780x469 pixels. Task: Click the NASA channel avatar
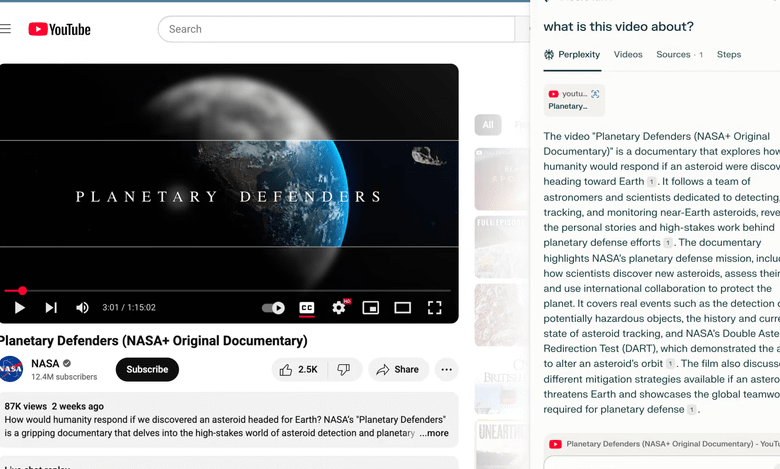(x=11, y=369)
